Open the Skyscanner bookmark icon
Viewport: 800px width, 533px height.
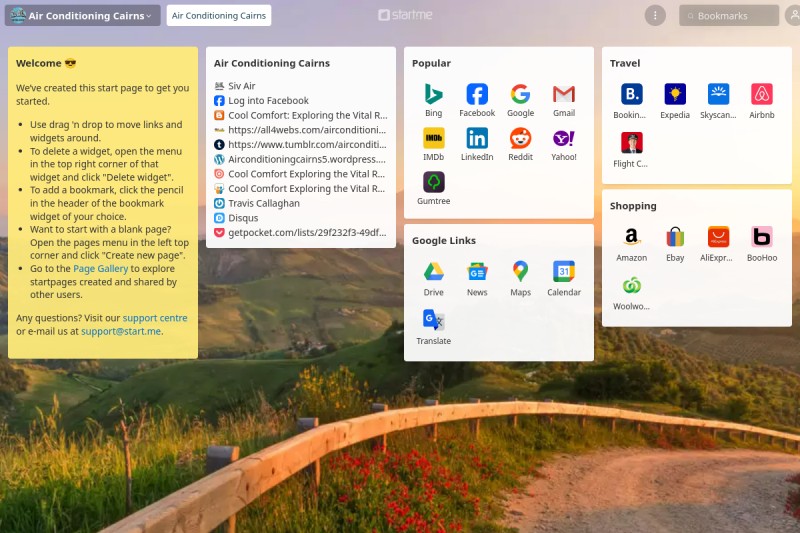click(x=718, y=94)
